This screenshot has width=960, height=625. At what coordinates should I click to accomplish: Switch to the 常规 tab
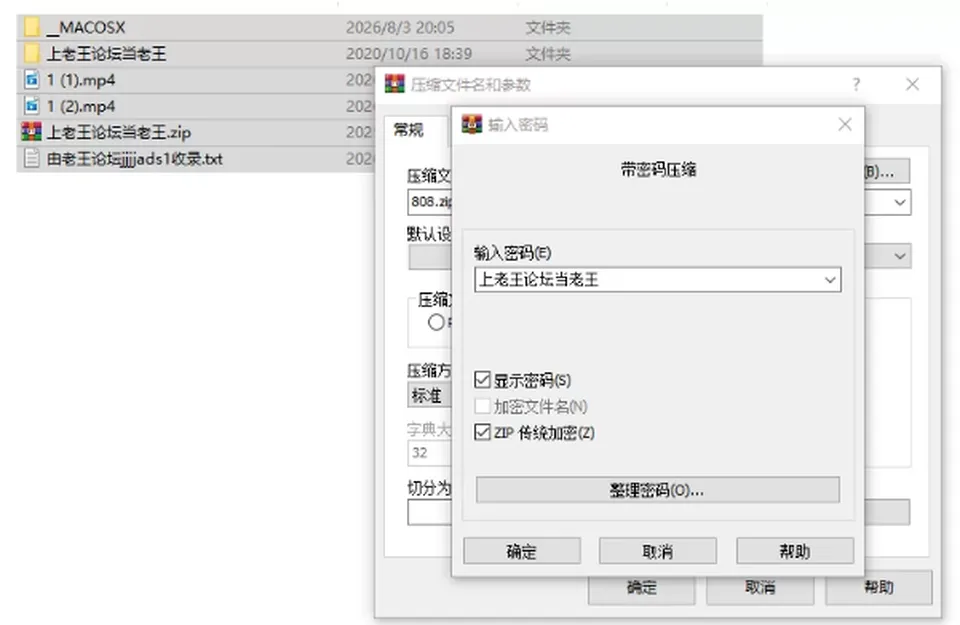point(408,130)
